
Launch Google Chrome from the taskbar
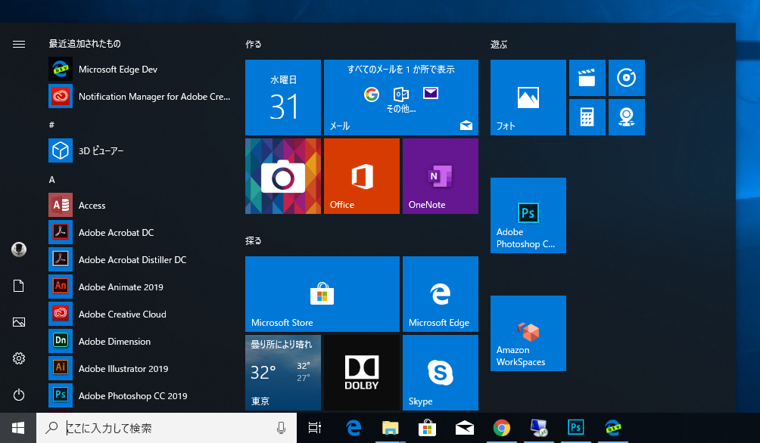click(x=502, y=428)
